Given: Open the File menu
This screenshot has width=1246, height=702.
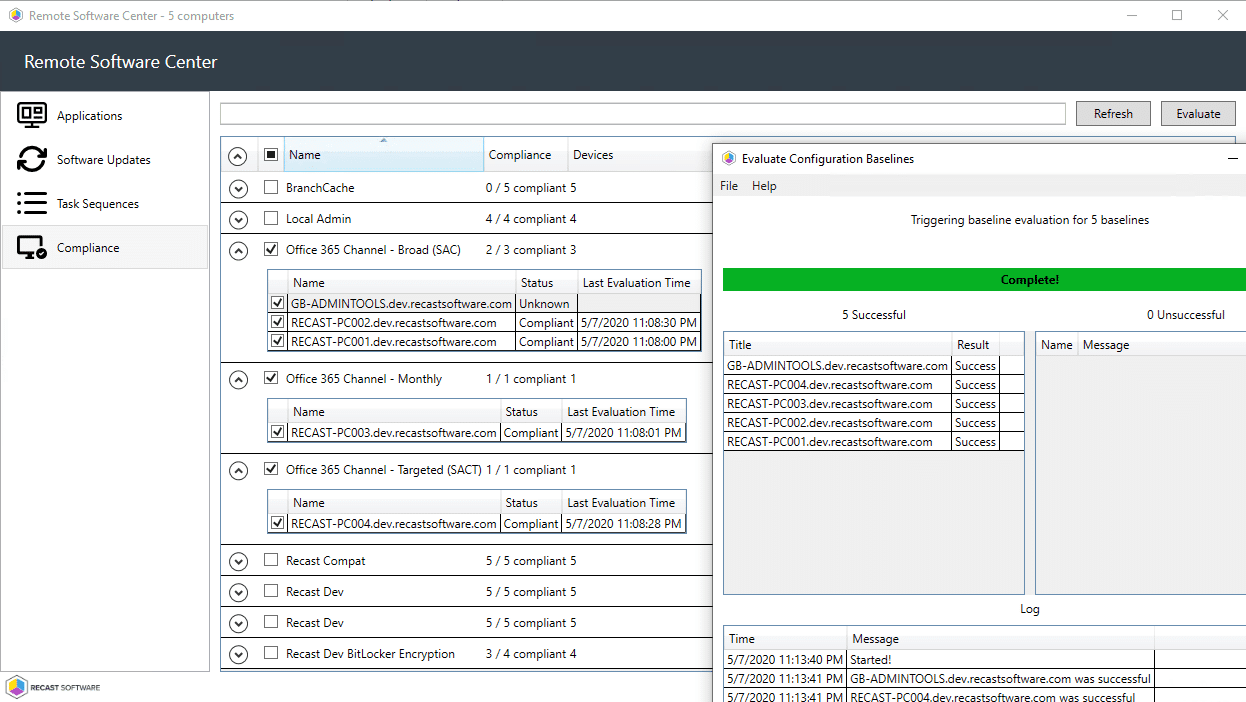Looking at the screenshot, I should point(729,186).
